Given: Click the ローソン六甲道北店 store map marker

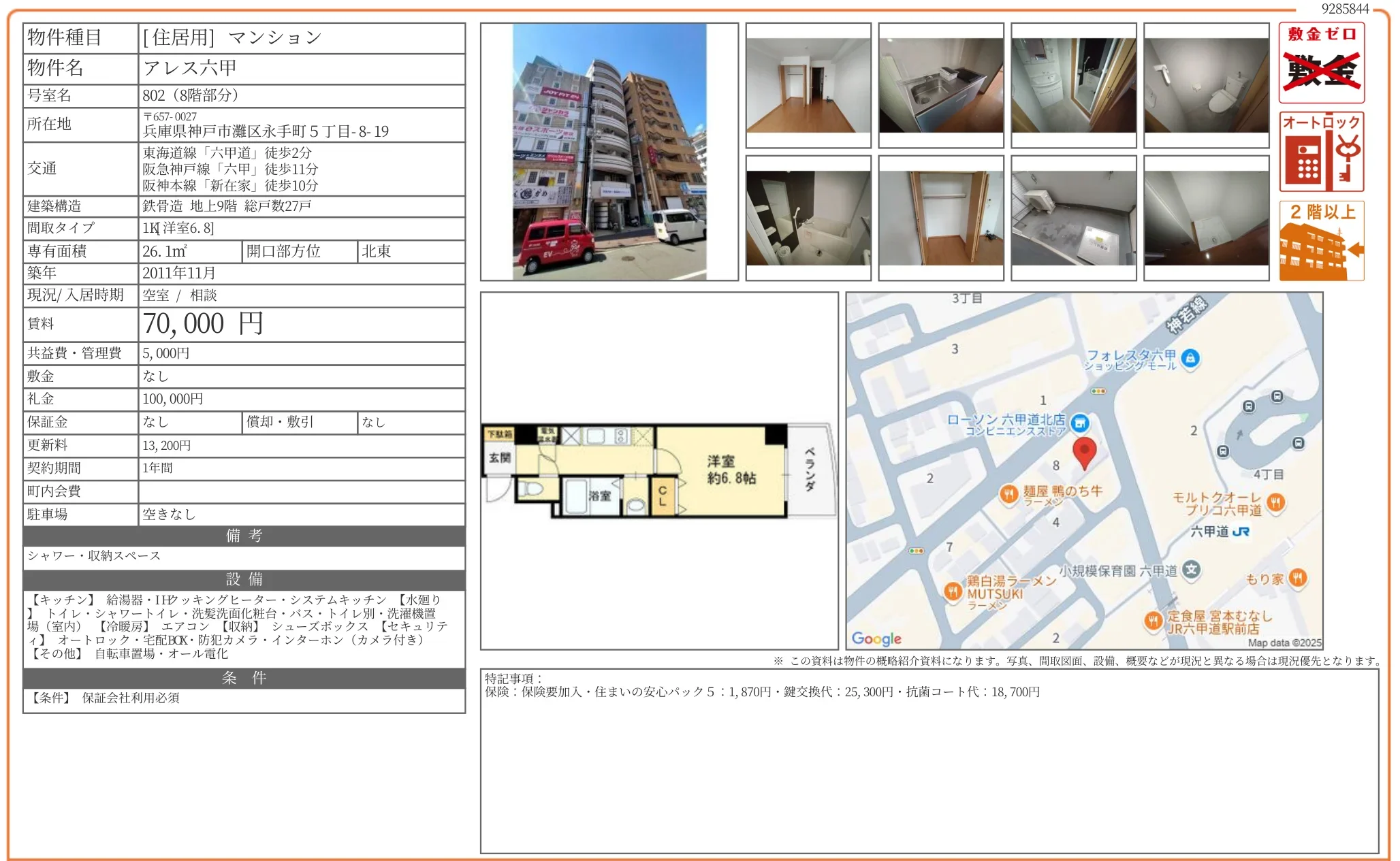Looking at the screenshot, I should pyautogui.click(x=1079, y=423).
